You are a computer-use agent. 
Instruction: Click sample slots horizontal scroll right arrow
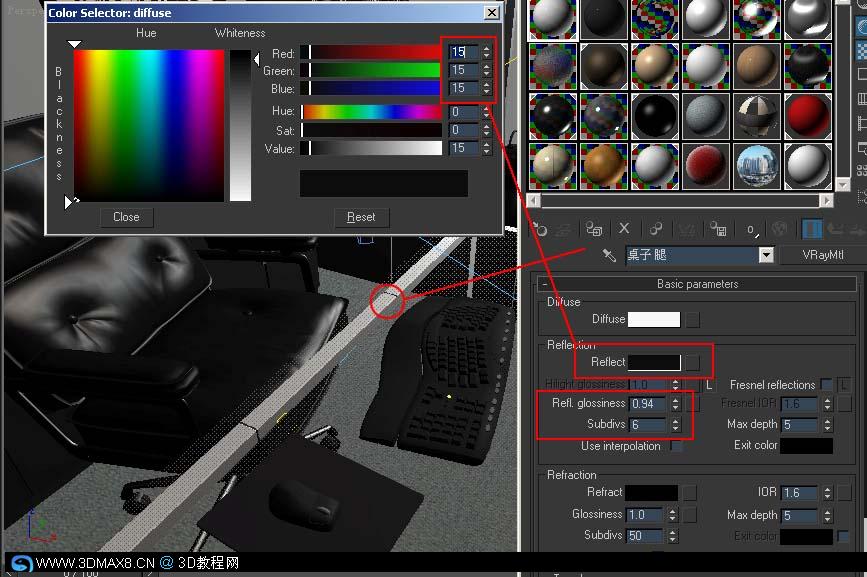click(826, 200)
